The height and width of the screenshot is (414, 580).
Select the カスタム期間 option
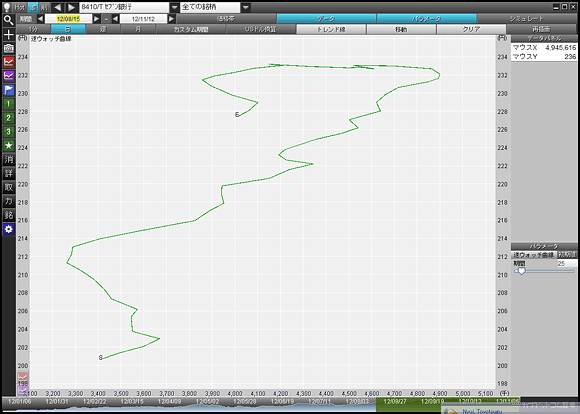(191, 29)
